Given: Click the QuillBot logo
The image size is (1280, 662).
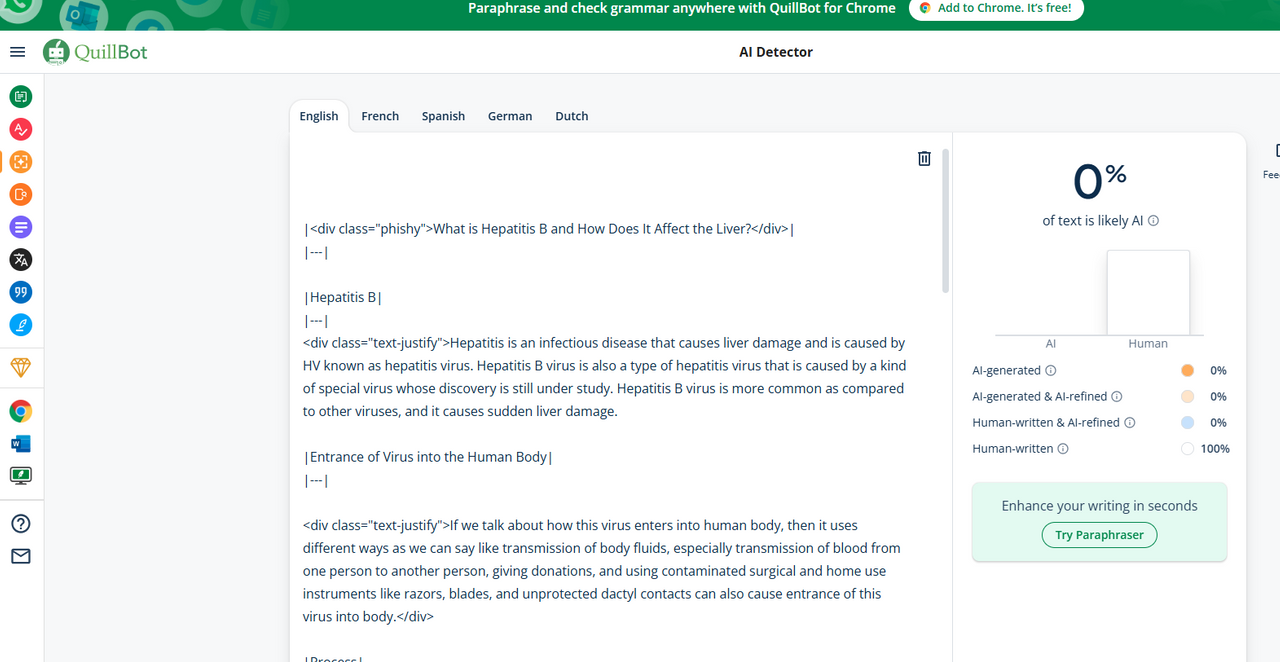Looking at the screenshot, I should pos(95,52).
